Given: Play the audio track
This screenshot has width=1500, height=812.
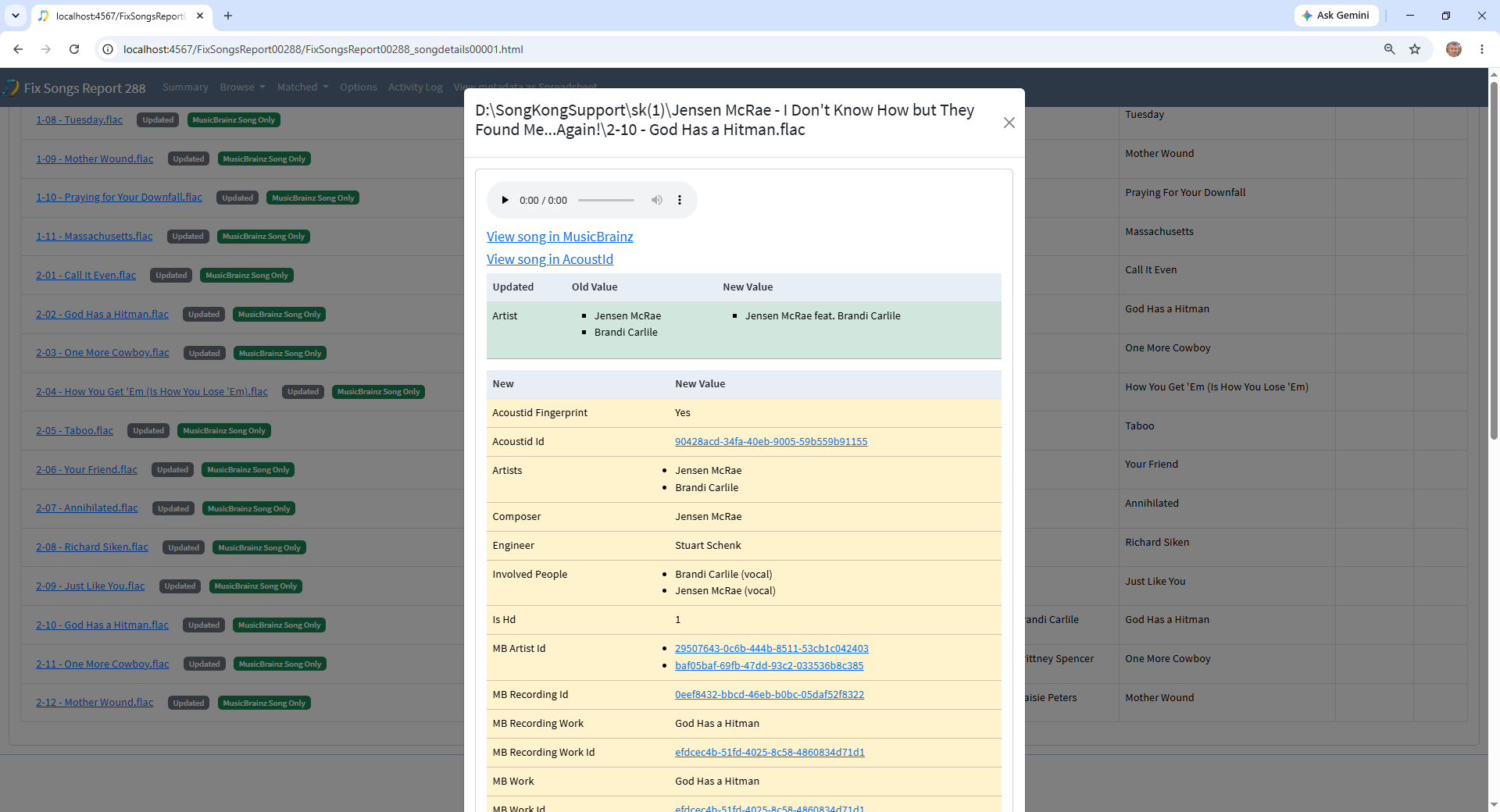Looking at the screenshot, I should pyautogui.click(x=505, y=200).
